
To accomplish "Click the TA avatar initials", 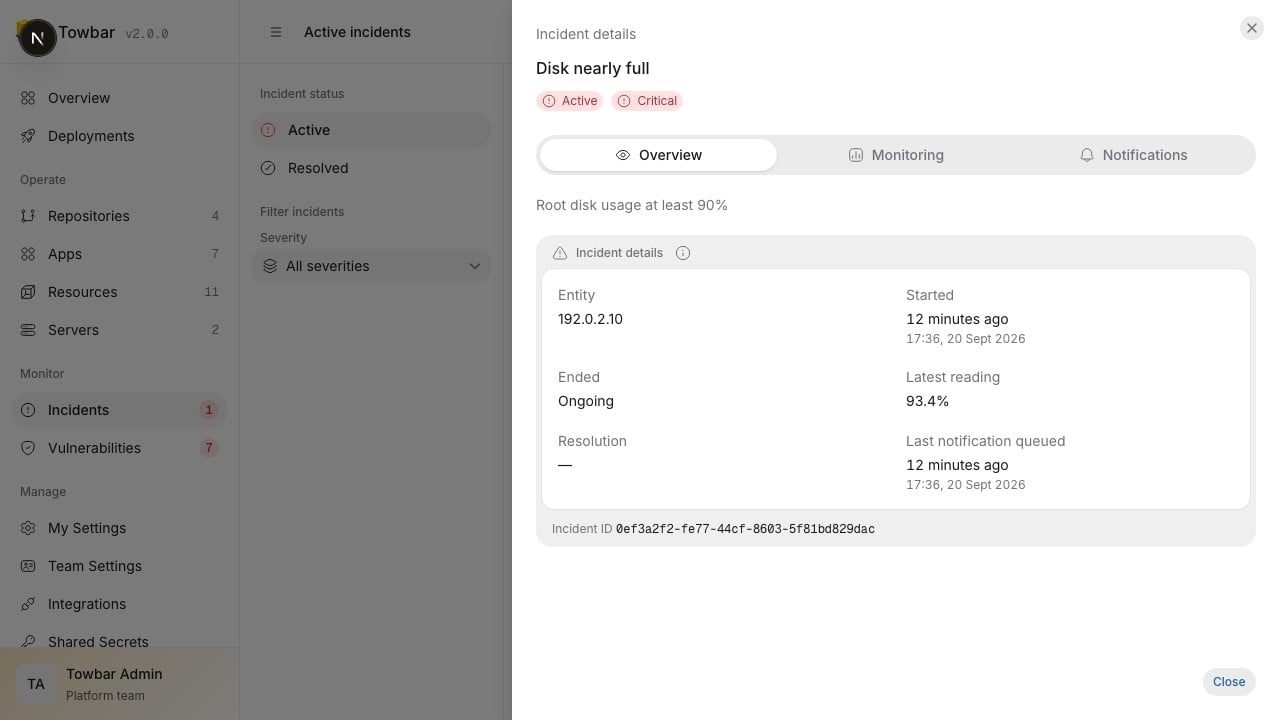I will [36, 684].
